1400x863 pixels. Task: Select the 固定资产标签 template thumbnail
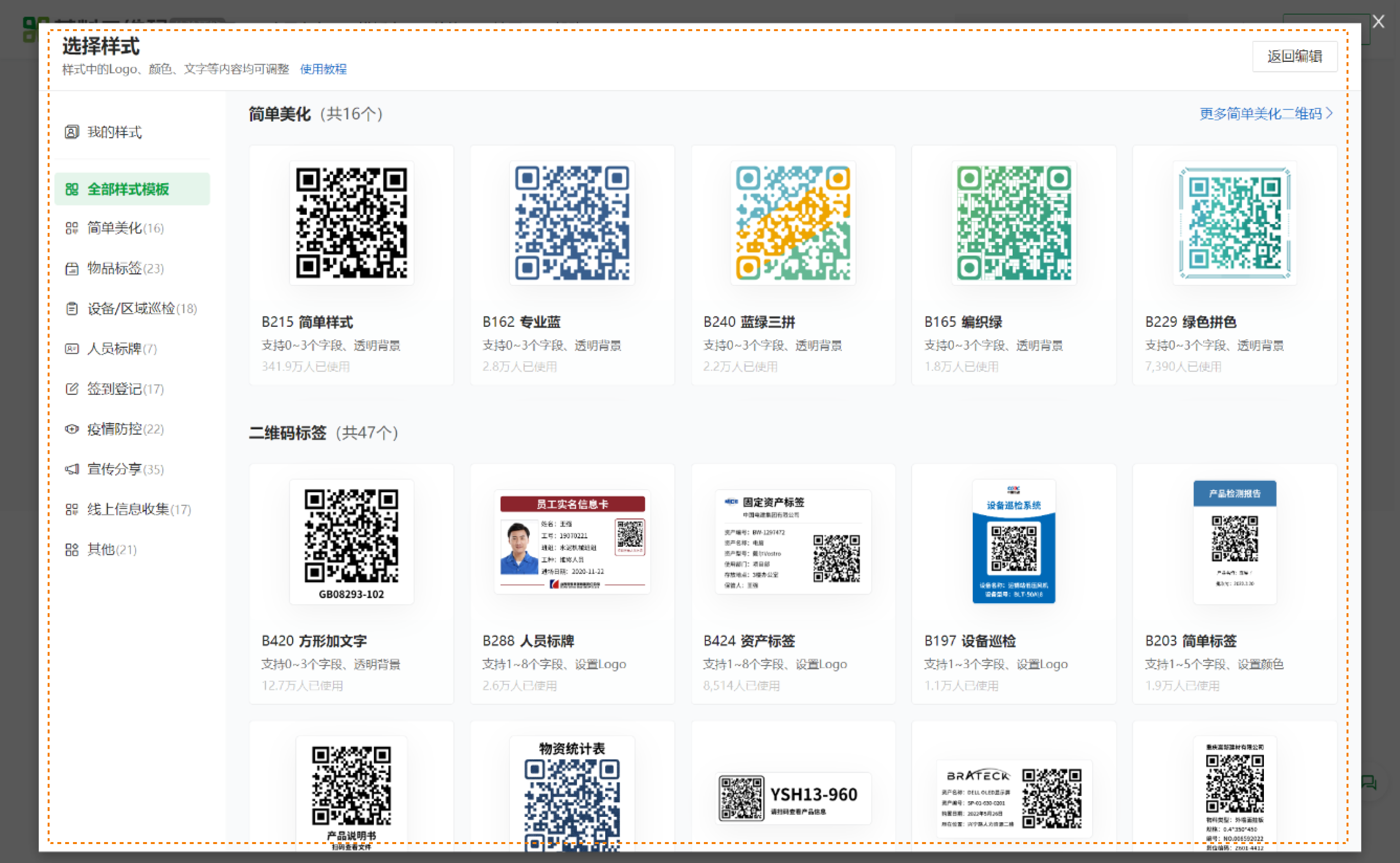click(793, 542)
